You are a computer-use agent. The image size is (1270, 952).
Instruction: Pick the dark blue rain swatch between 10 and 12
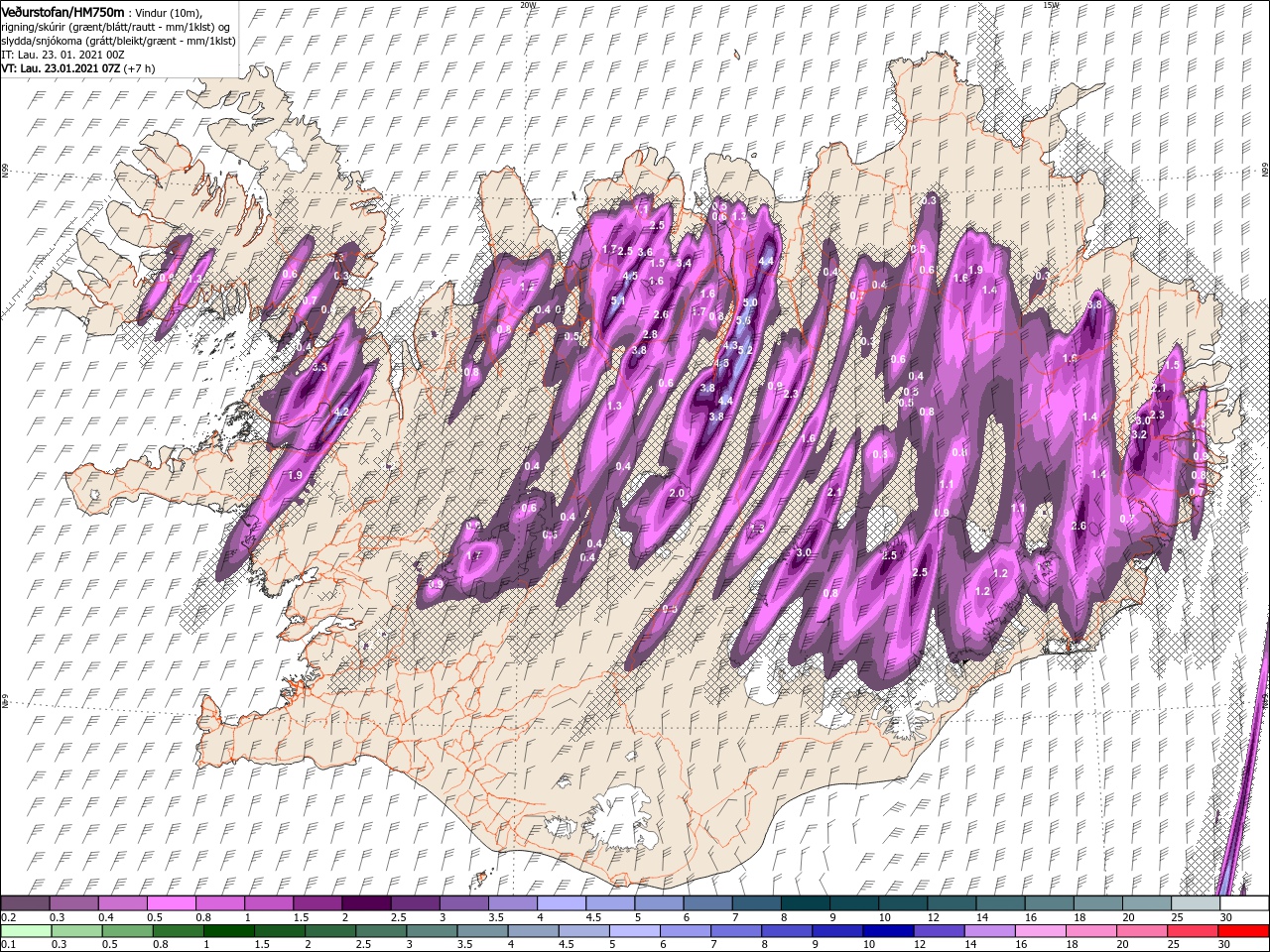[x=887, y=931]
